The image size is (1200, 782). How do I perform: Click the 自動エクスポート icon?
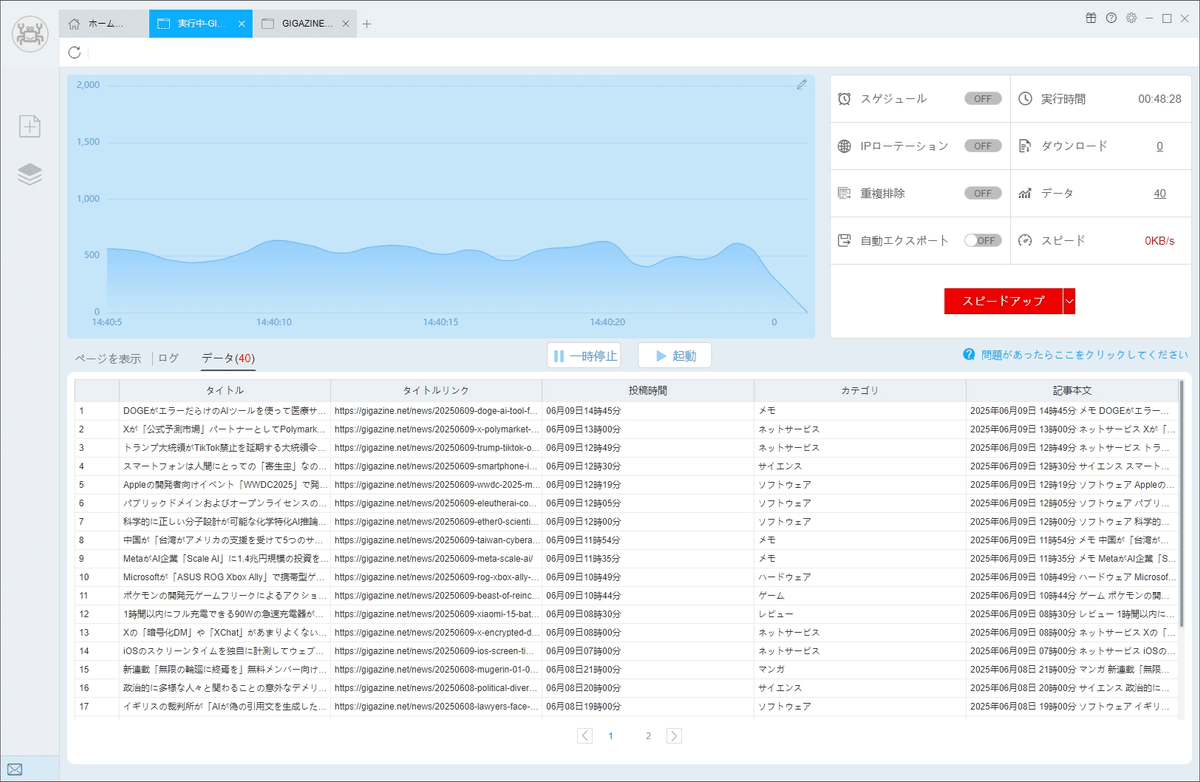coord(845,240)
